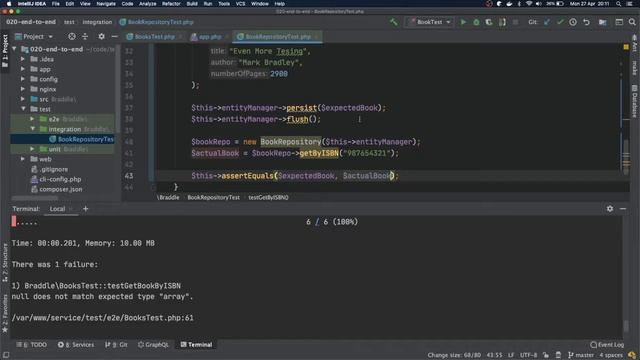Click locate-in-project target icon in Project panel

tap(72, 37)
